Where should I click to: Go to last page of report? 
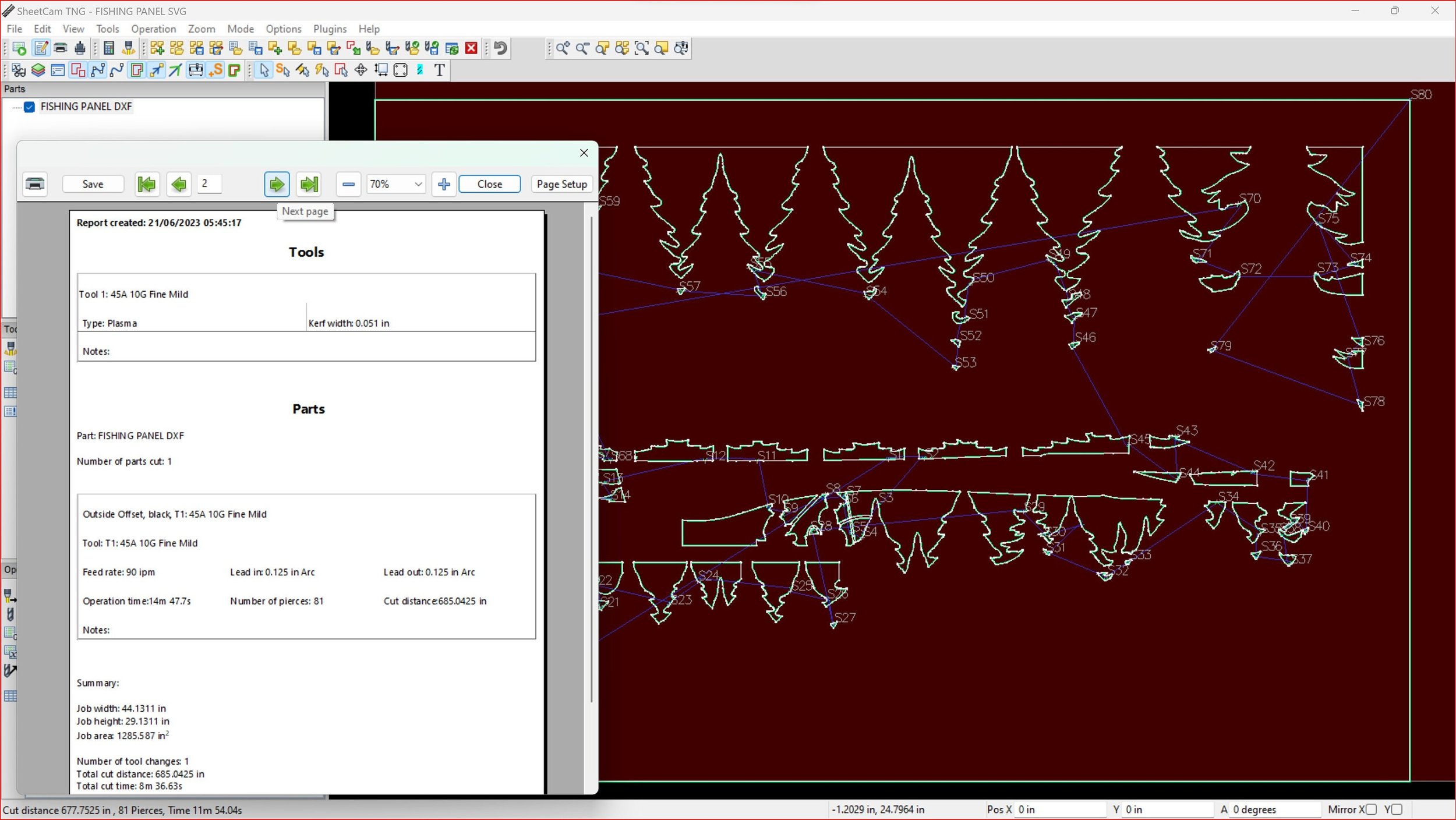tap(309, 184)
